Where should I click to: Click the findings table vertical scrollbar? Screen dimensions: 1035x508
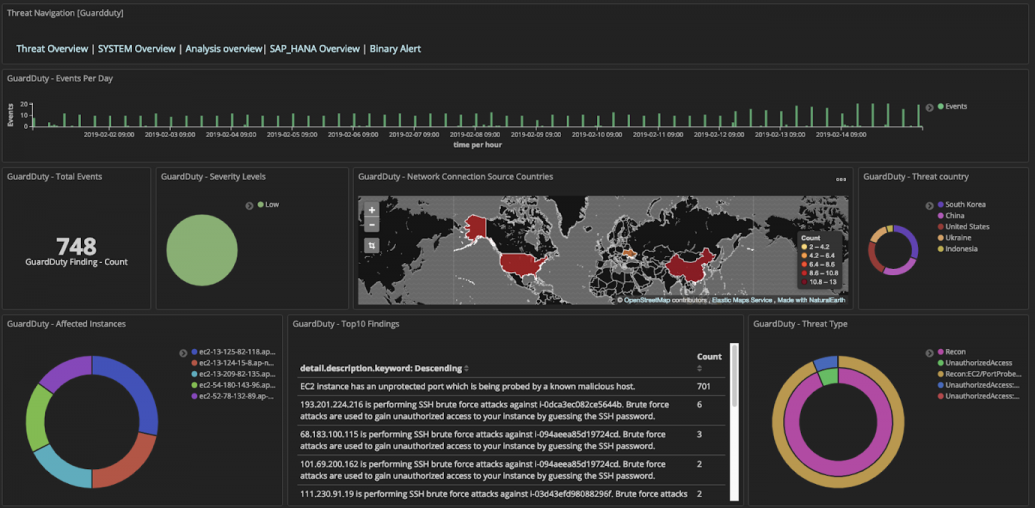[x=733, y=374]
